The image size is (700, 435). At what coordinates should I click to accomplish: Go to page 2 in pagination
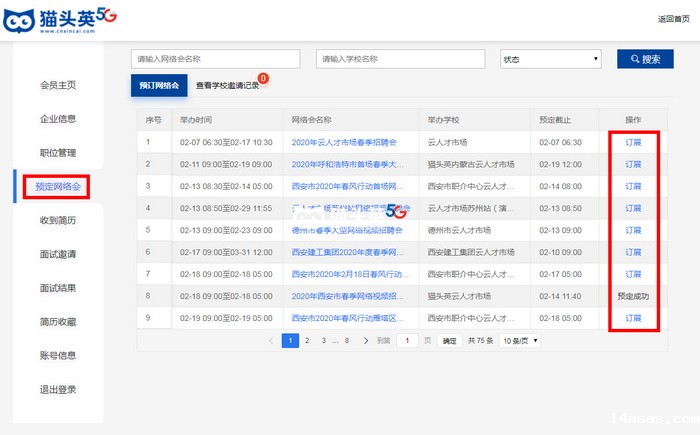tap(307, 340)
